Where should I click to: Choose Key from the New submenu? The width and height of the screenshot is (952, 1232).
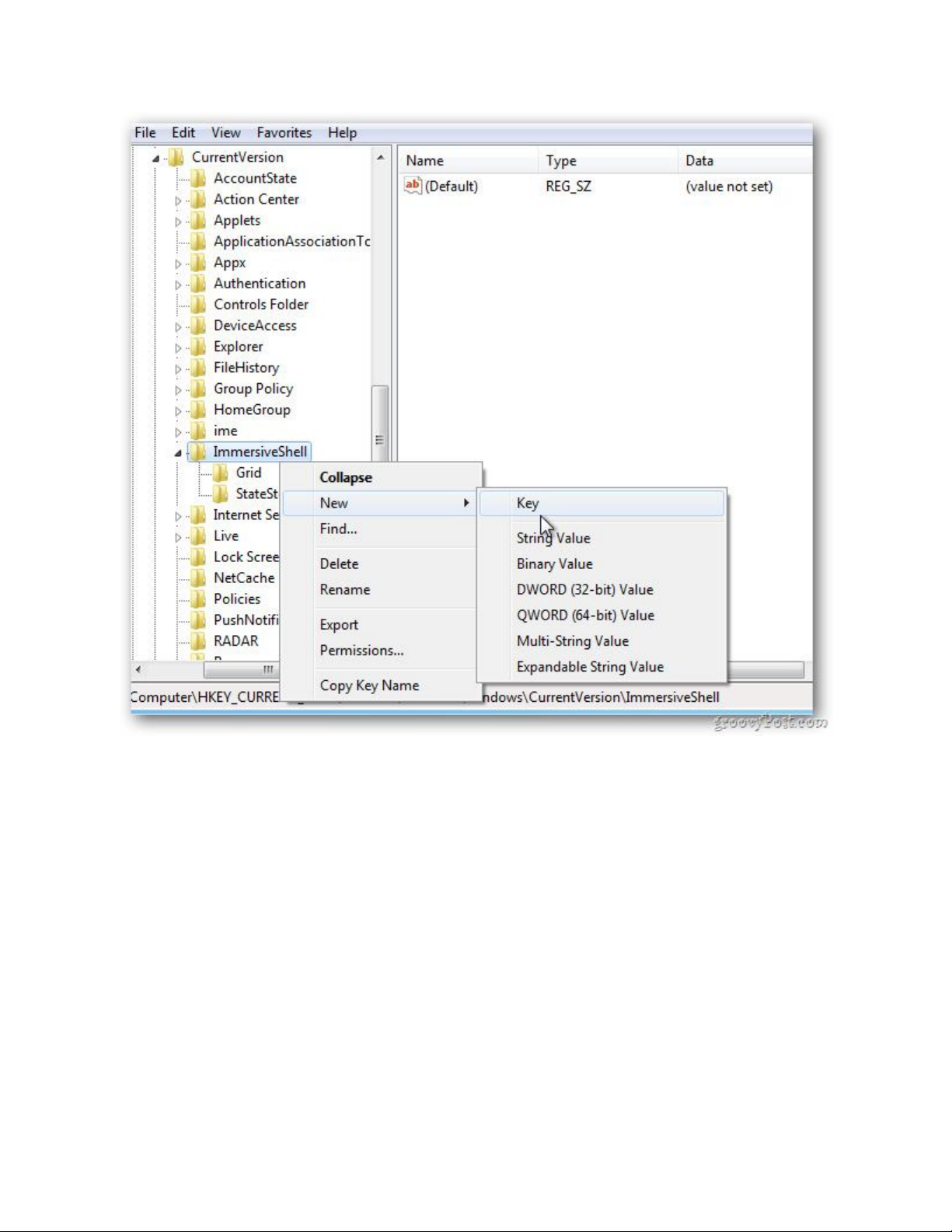pos(528,504)
